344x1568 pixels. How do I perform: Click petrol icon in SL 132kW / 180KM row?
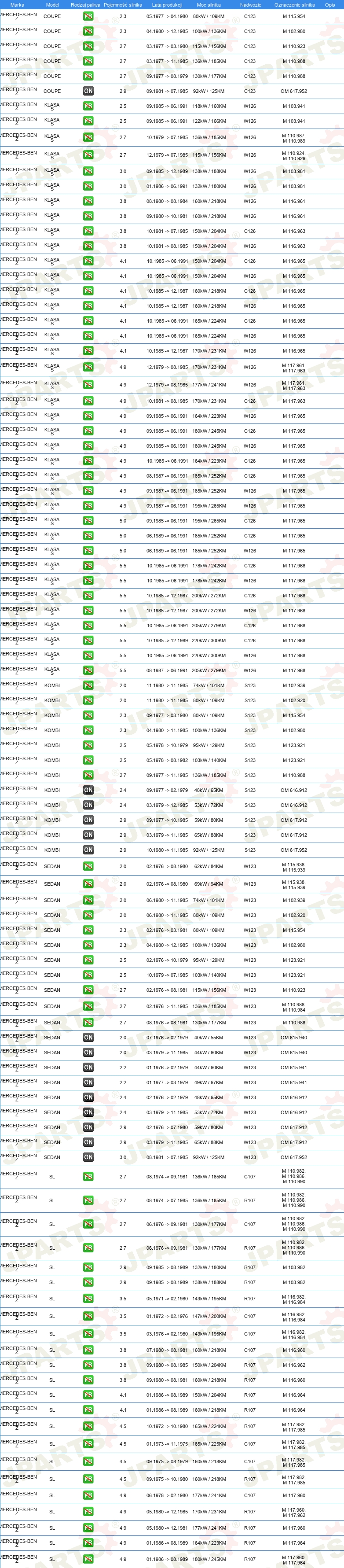tap(88, 1268)
